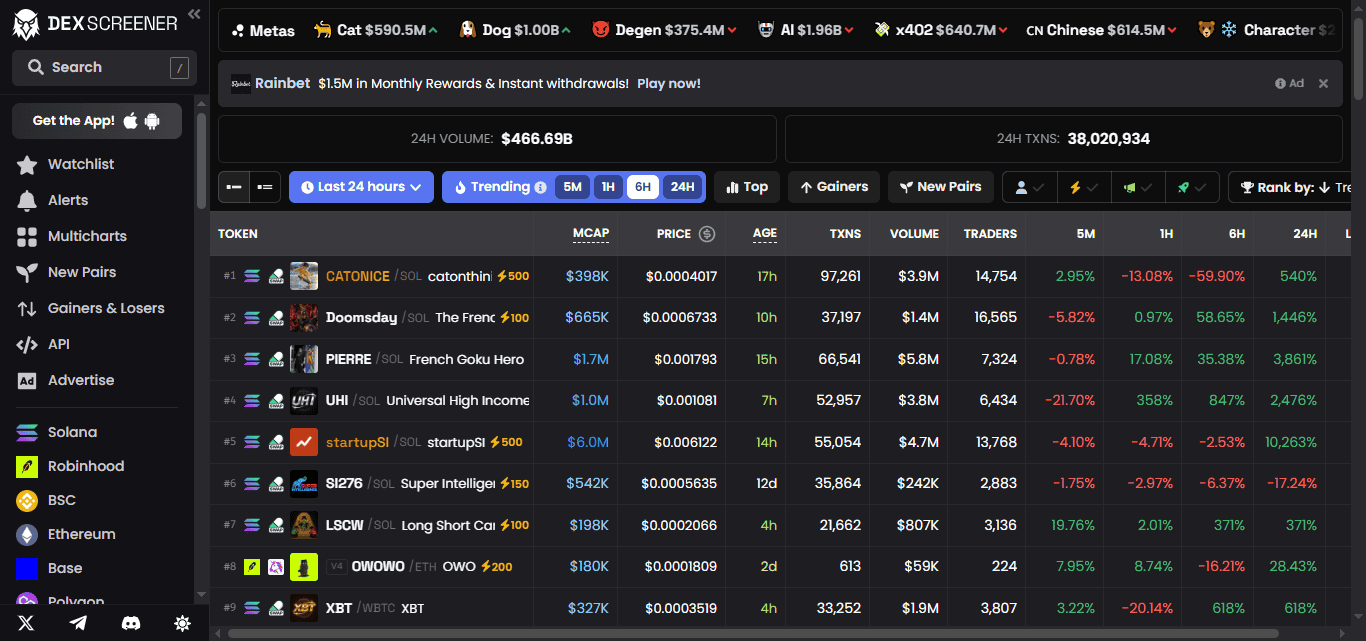Screen dimensions: 1366x641
Task: Click the Metas button
Action: (x=263, y=30)
